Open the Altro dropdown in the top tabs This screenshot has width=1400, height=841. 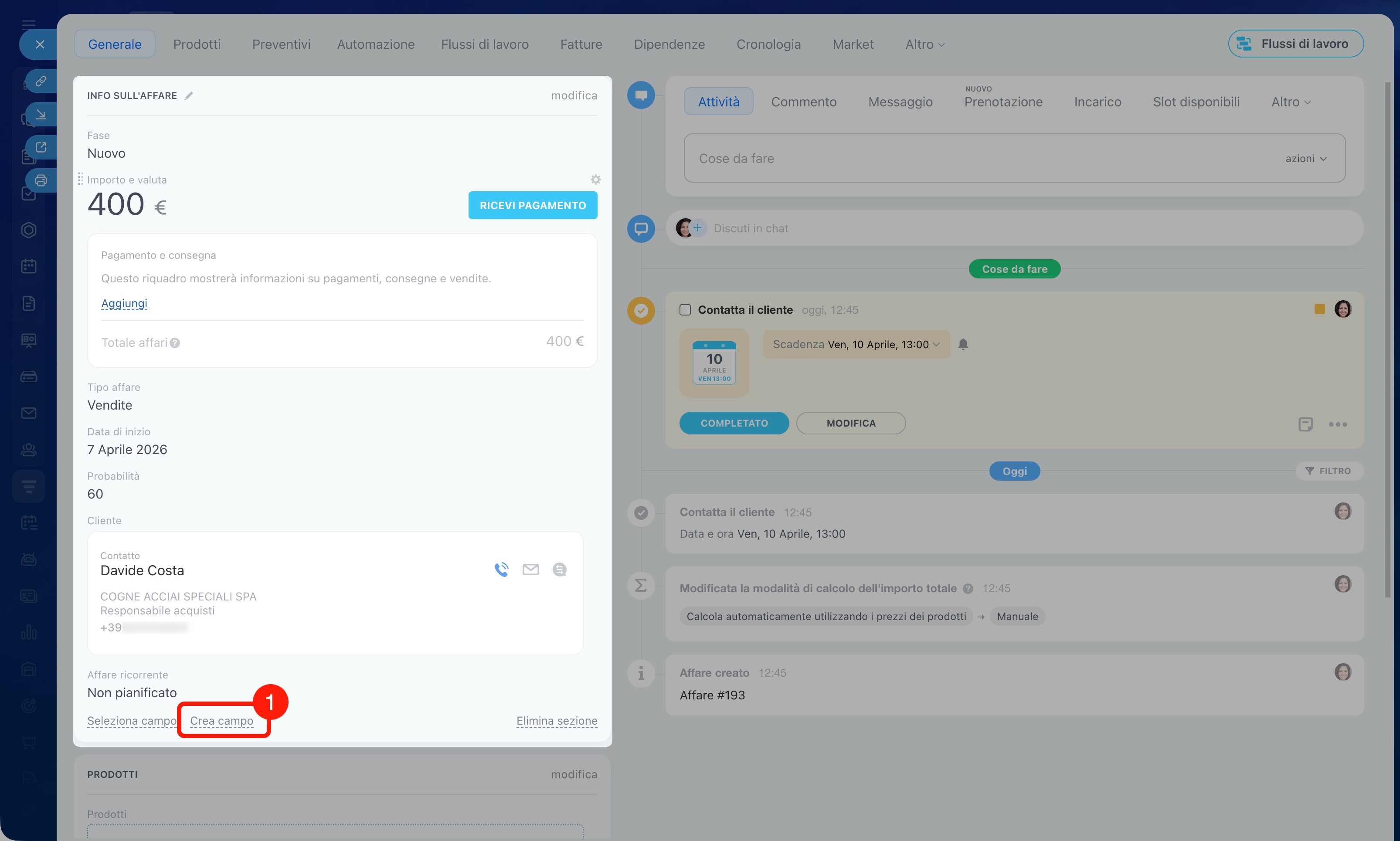tap(924, 44)
